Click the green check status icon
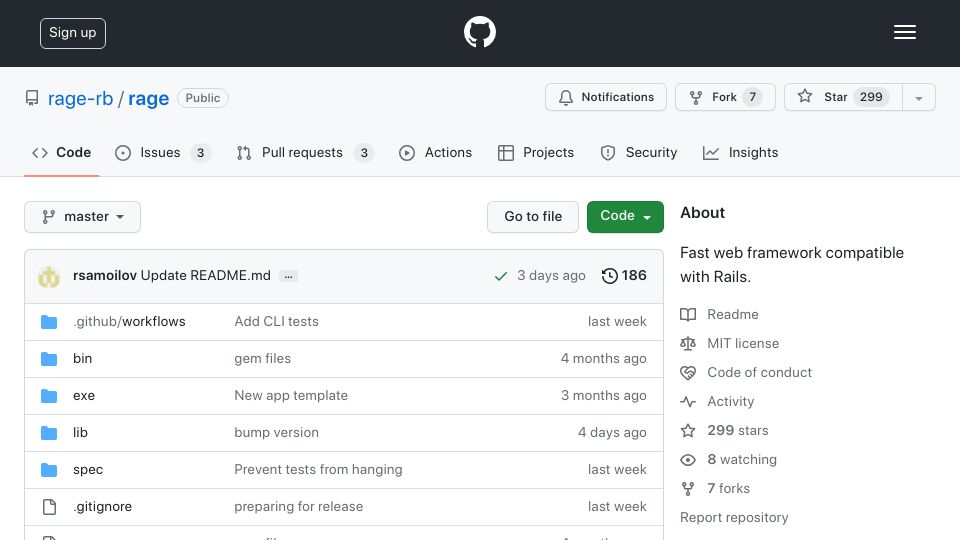The height and width of the screenshot is (540, 960). [501, 276]
